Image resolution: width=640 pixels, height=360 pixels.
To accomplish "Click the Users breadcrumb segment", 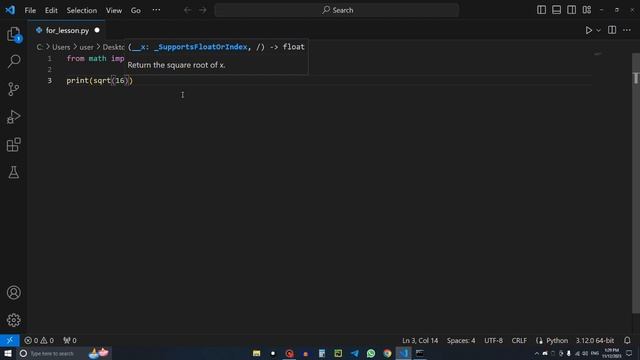I will pos(61,47).
